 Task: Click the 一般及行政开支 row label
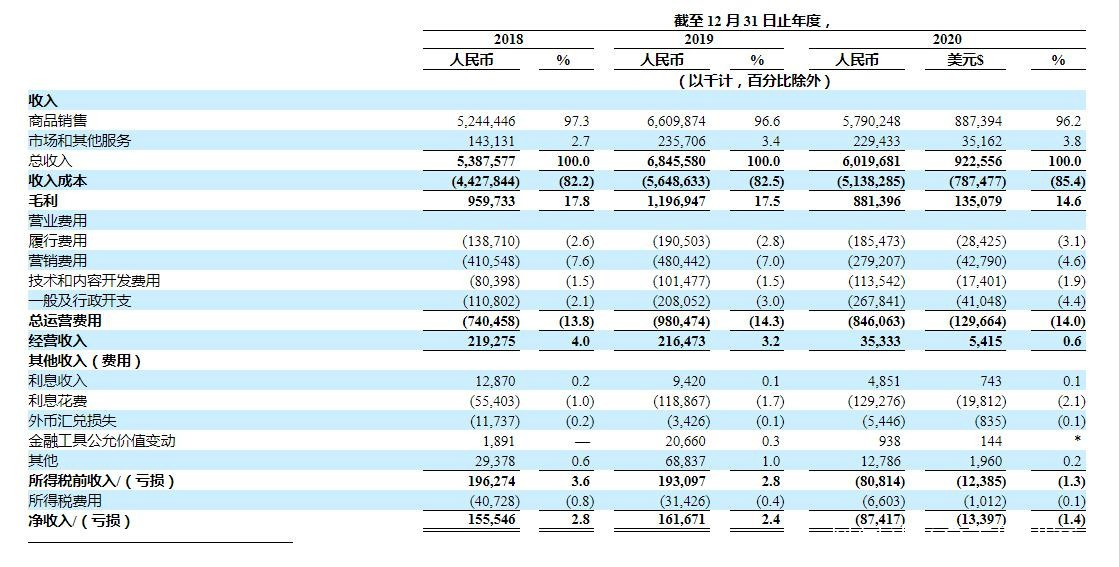tap(80, 301)
